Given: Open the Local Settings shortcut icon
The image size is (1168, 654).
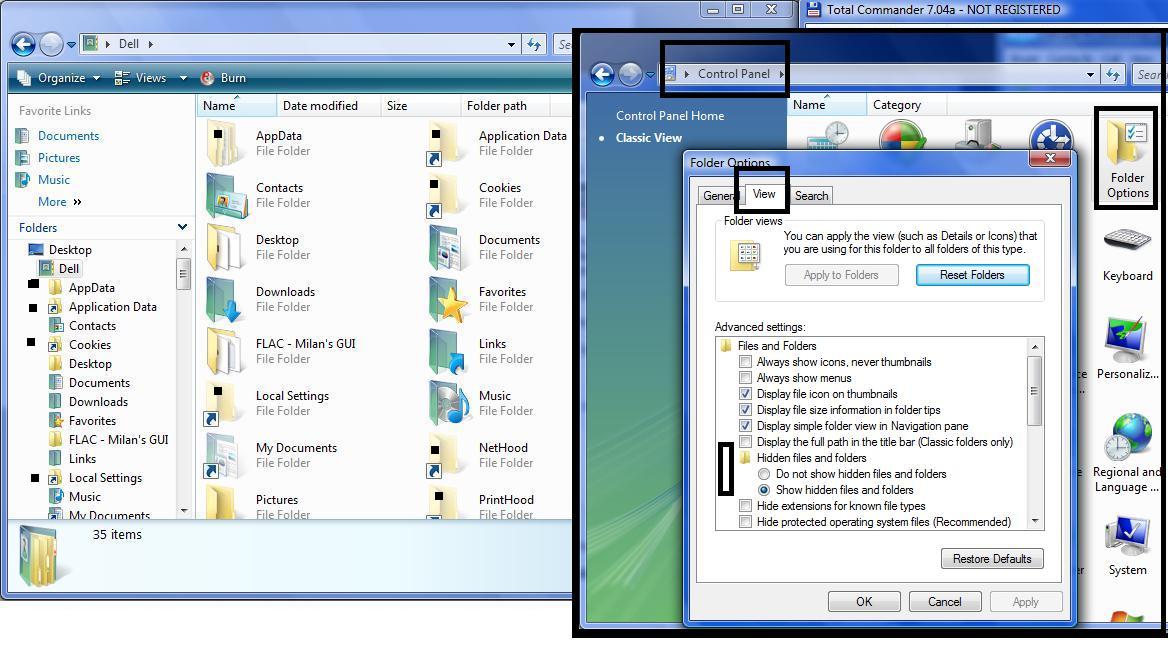Looking at the screenshot, I should pyautogui.click(x=223, y=404).
